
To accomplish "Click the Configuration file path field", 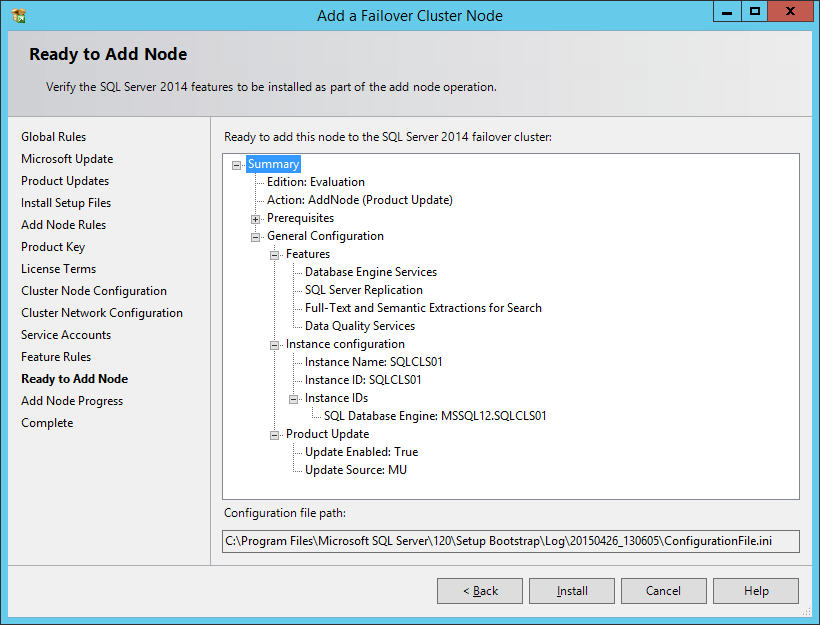I will coord(510,541).
